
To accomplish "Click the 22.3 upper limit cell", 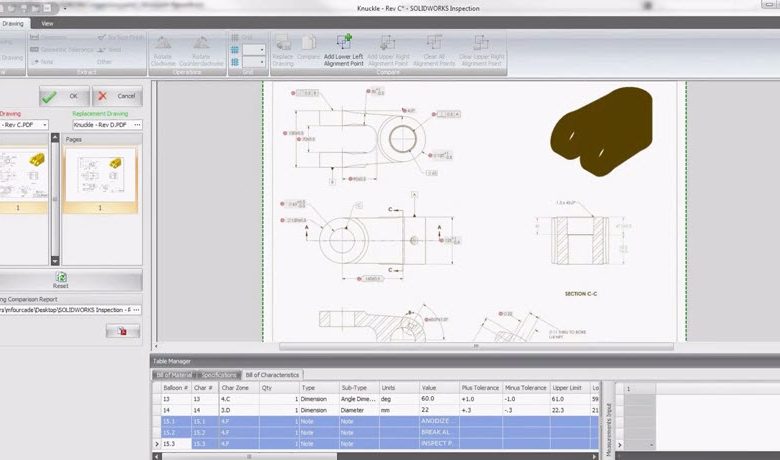I will pos(569,410).
